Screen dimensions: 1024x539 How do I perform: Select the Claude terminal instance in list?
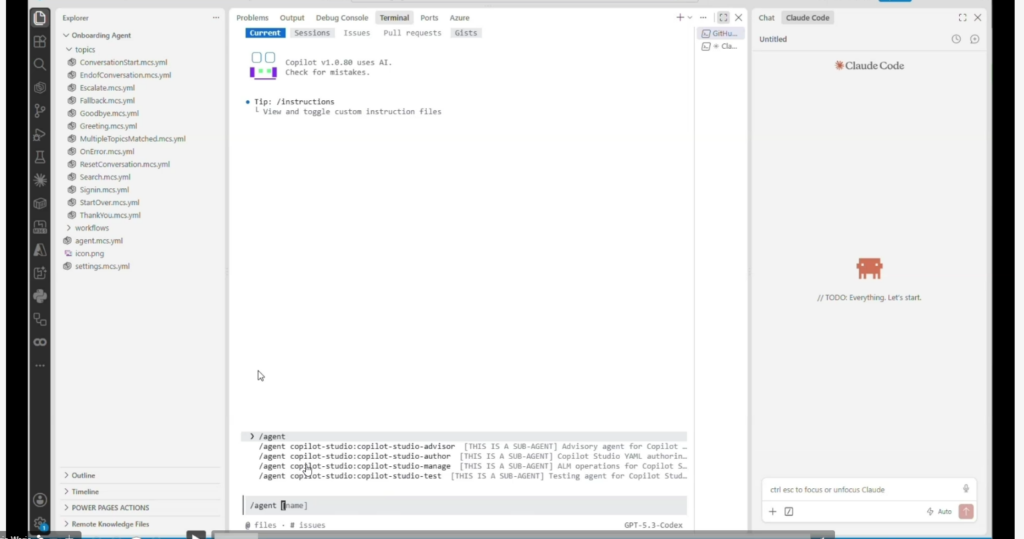click(720, 46)
